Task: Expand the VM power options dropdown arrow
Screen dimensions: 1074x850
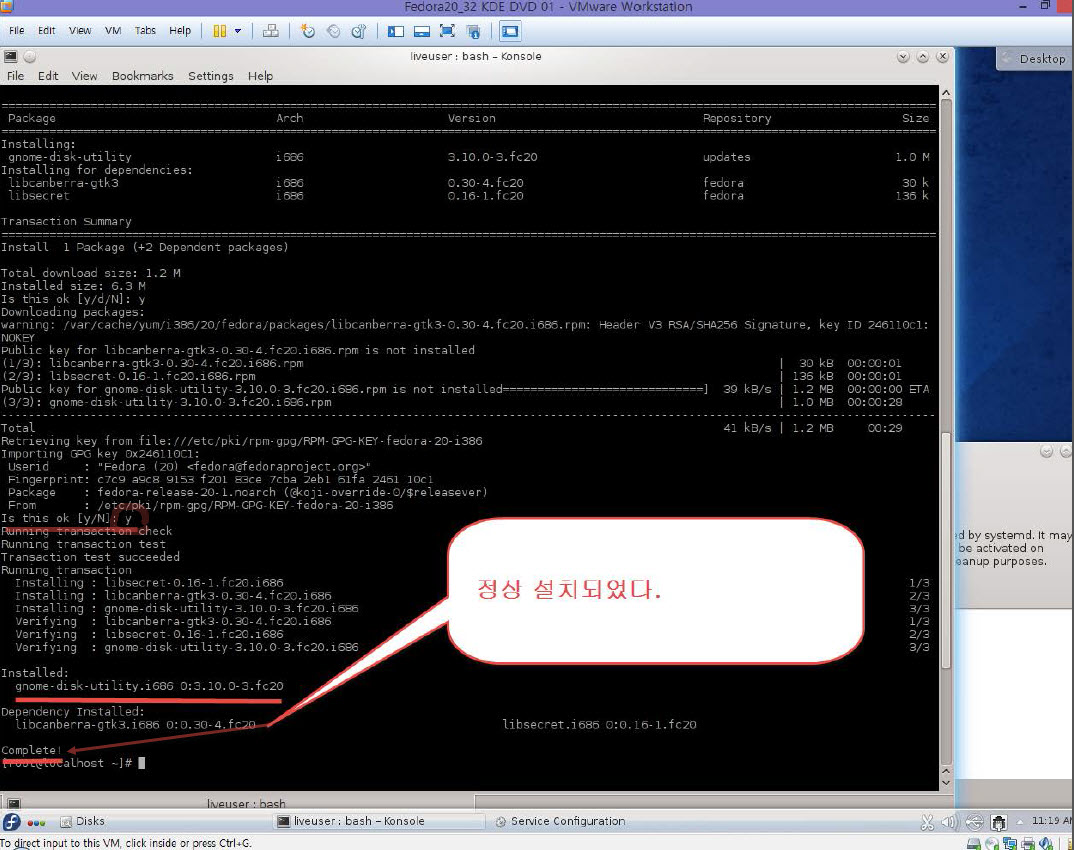Action: pyautogui.click(x=238, y=31)
